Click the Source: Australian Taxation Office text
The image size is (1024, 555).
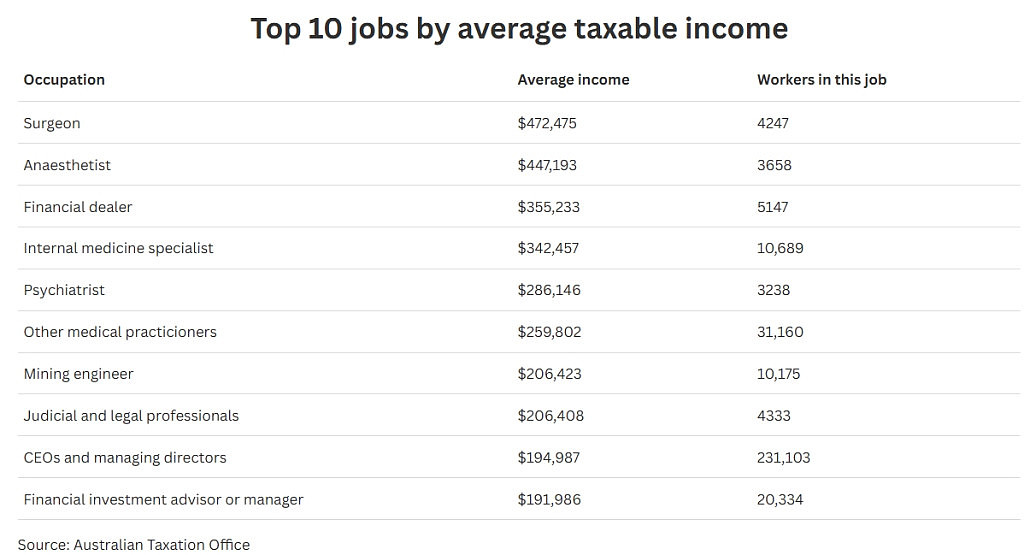134,545
